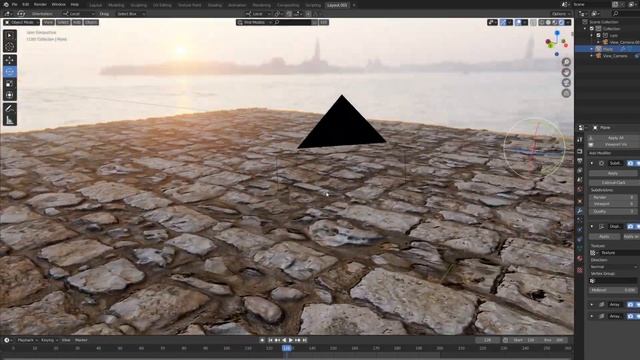The image size is (640, 360).
Task: Switch to the UV Editing workspace tab
Action: coord(162,5)
